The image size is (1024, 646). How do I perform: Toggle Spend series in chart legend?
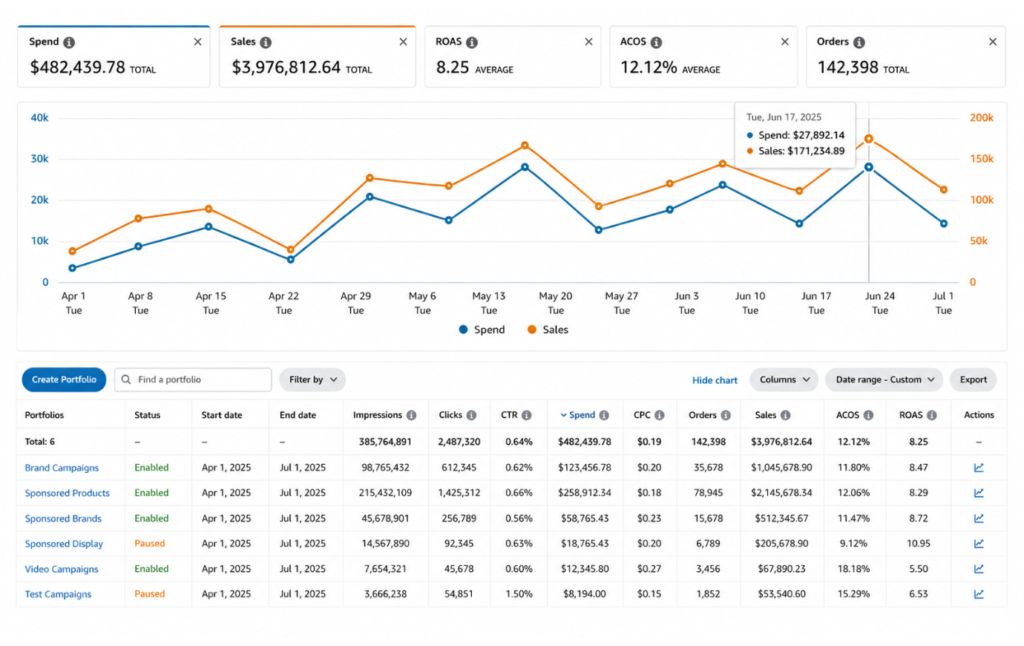pos(482,330)
